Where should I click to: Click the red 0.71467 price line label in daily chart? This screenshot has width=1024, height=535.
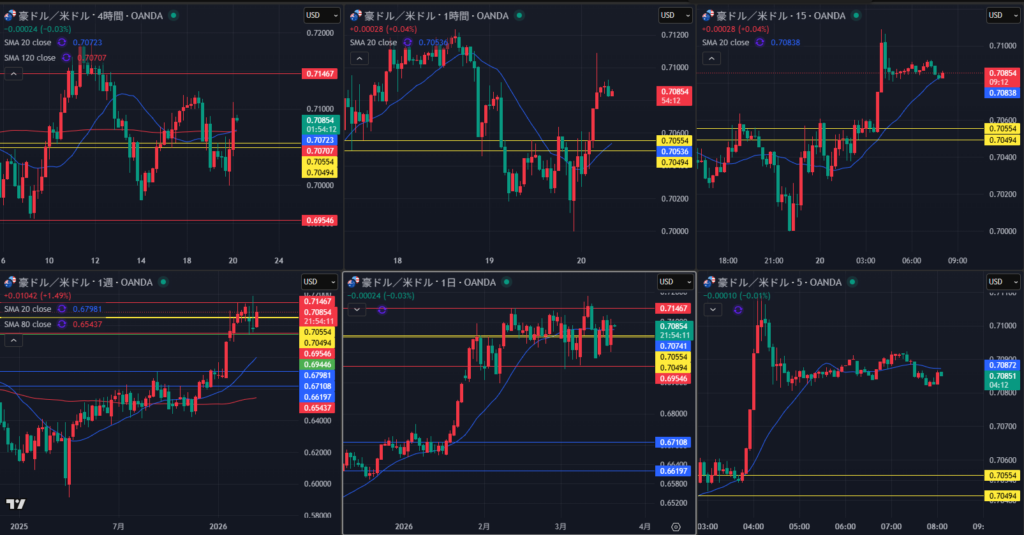pos(672,308)
